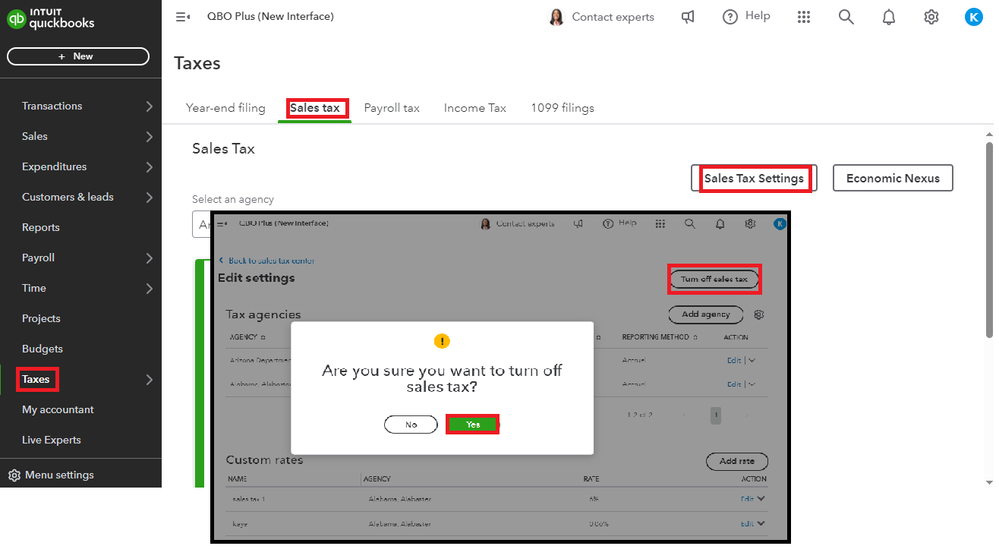The width and height of the screenshot is (999, 550).
Task: Click the Add rate button
Action: point(737,461)
